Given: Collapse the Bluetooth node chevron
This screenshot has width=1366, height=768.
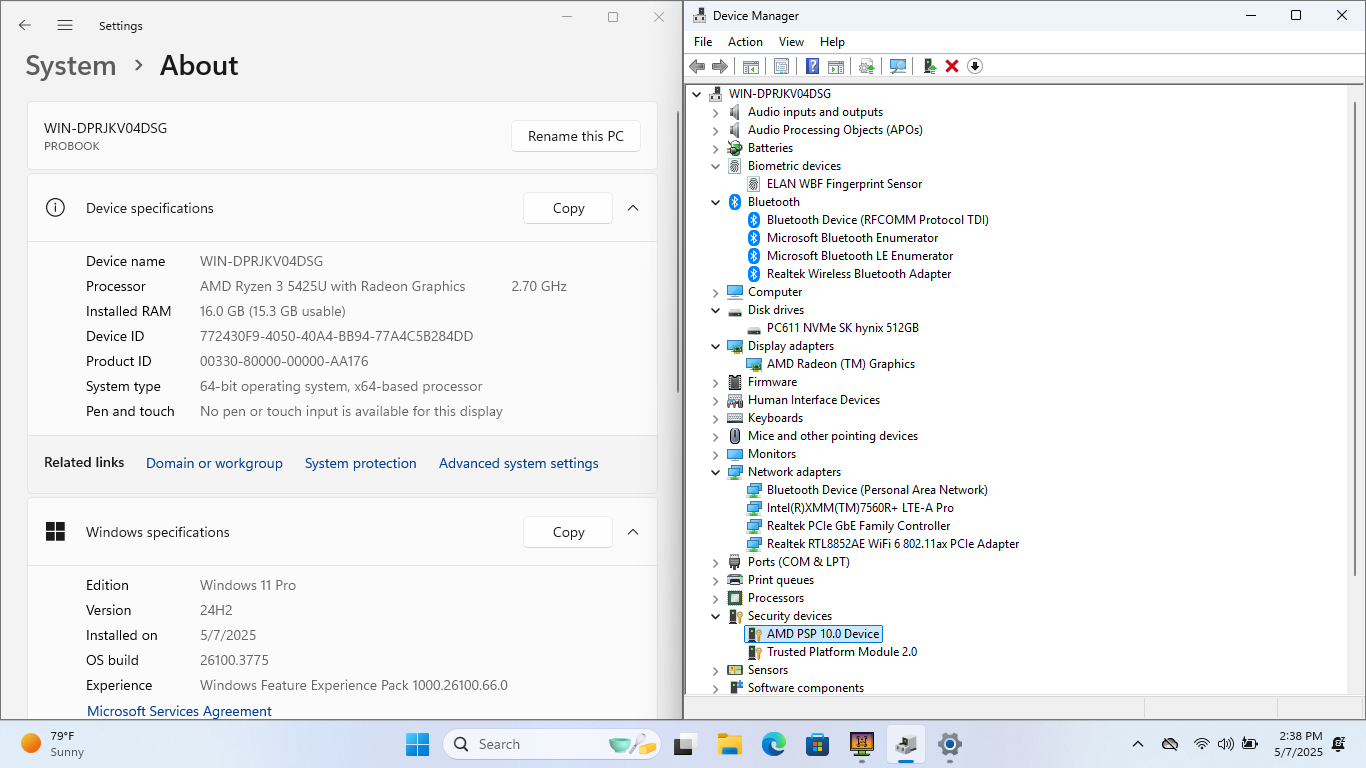Looking at the screenshot, I should click(x=715, y=202).
